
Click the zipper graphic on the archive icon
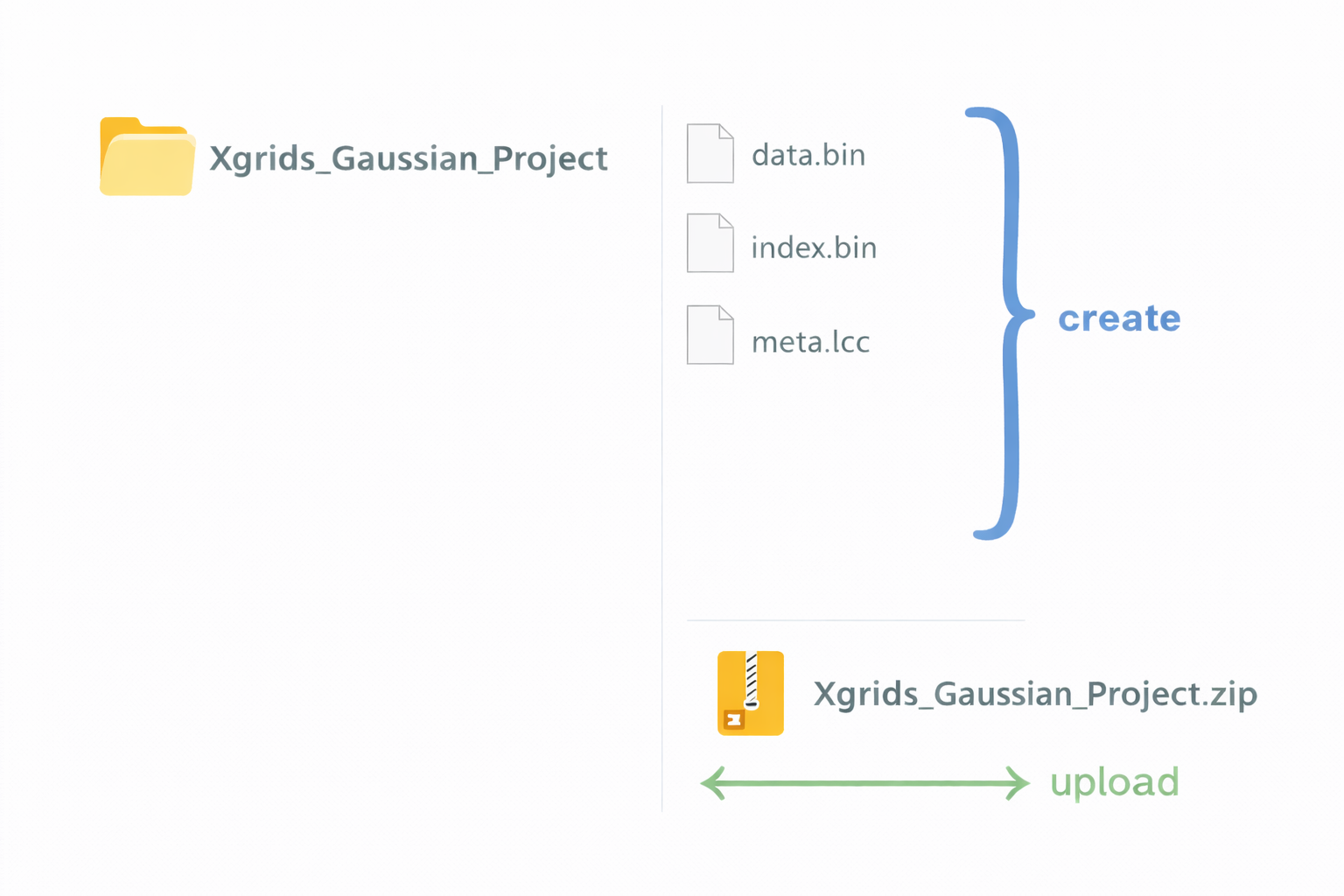[751, 679]
